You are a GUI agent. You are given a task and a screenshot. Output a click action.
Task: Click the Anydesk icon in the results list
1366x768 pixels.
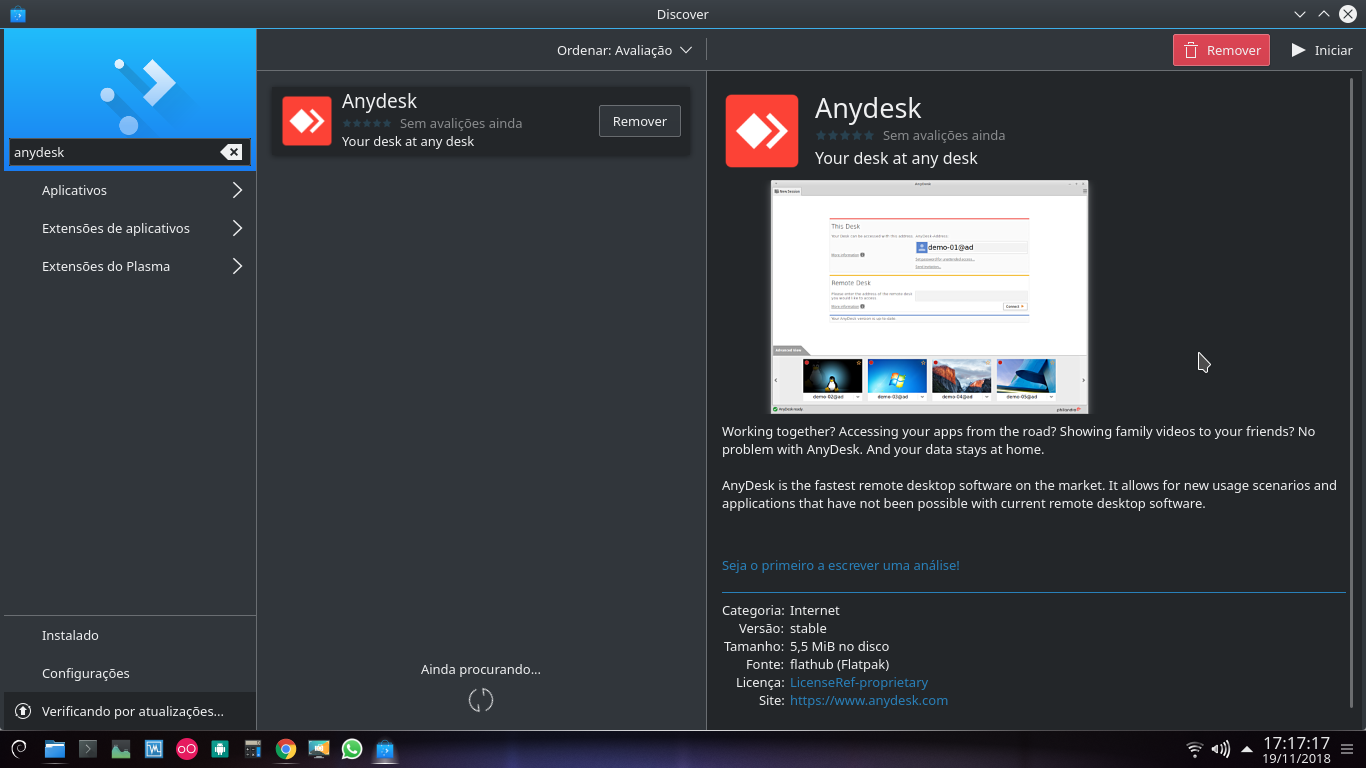307,121
